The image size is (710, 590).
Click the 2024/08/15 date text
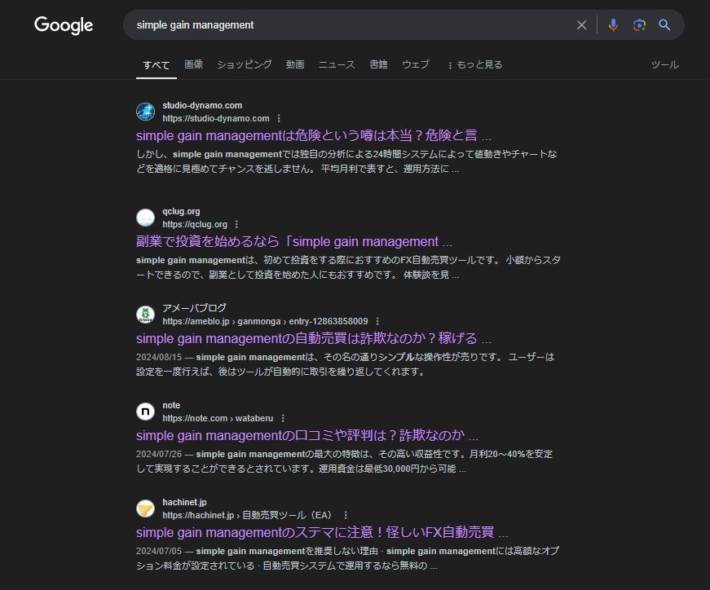(x=158, y=357)
